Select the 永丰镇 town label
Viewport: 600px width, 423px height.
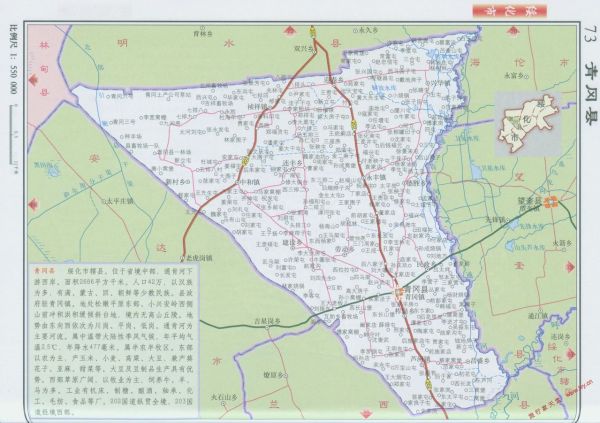click(377, 178)
